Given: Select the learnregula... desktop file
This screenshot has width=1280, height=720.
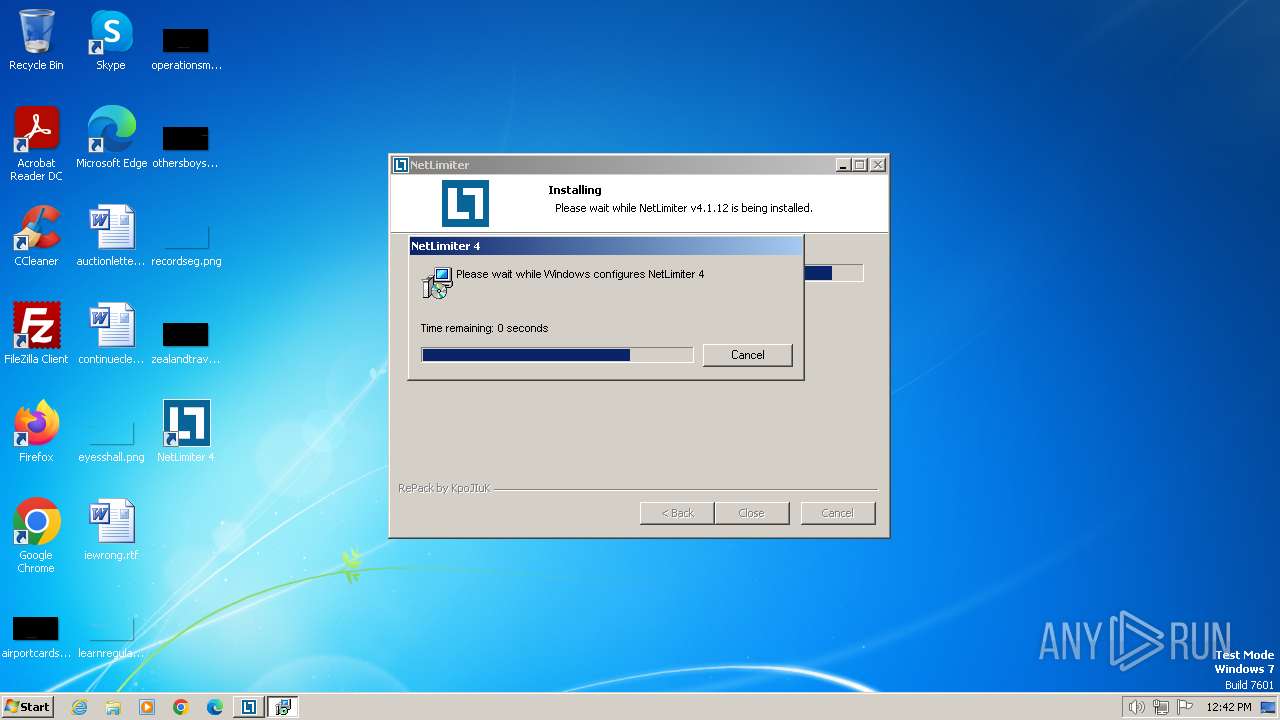Looking at the screenshot, I should click(x=111, y=637).
